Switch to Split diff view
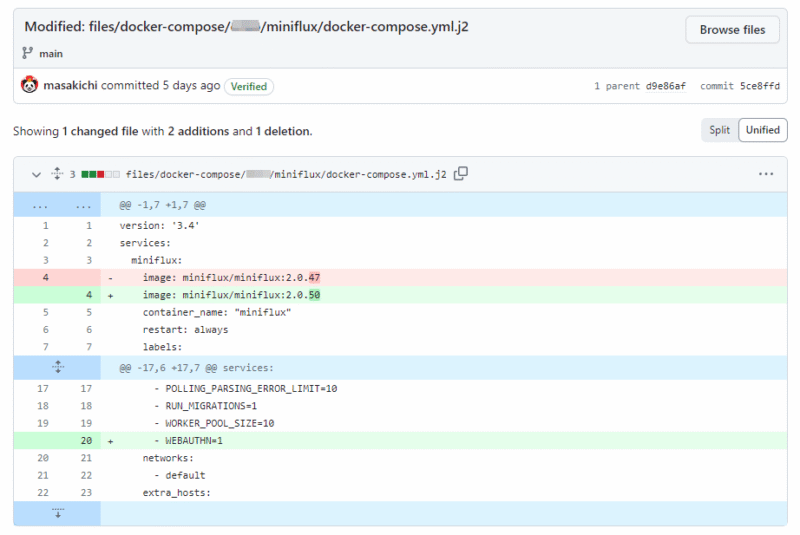800x535 pixels. (719, 130)
